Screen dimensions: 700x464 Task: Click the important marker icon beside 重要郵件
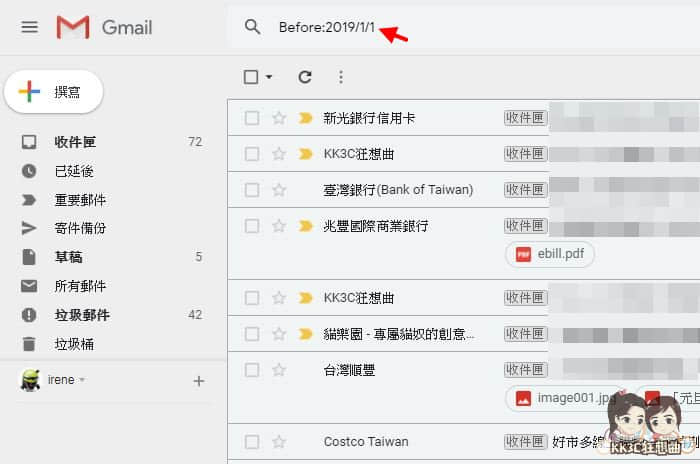point(29,200)
